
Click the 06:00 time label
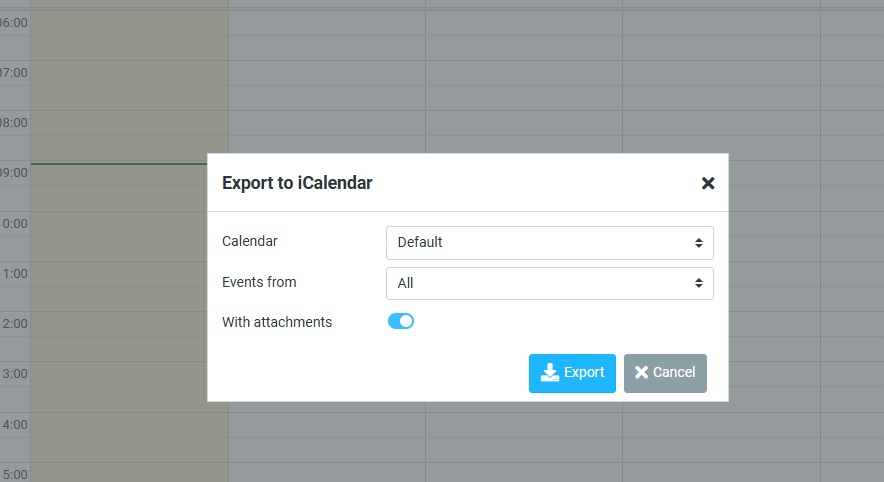click(14, 23)
